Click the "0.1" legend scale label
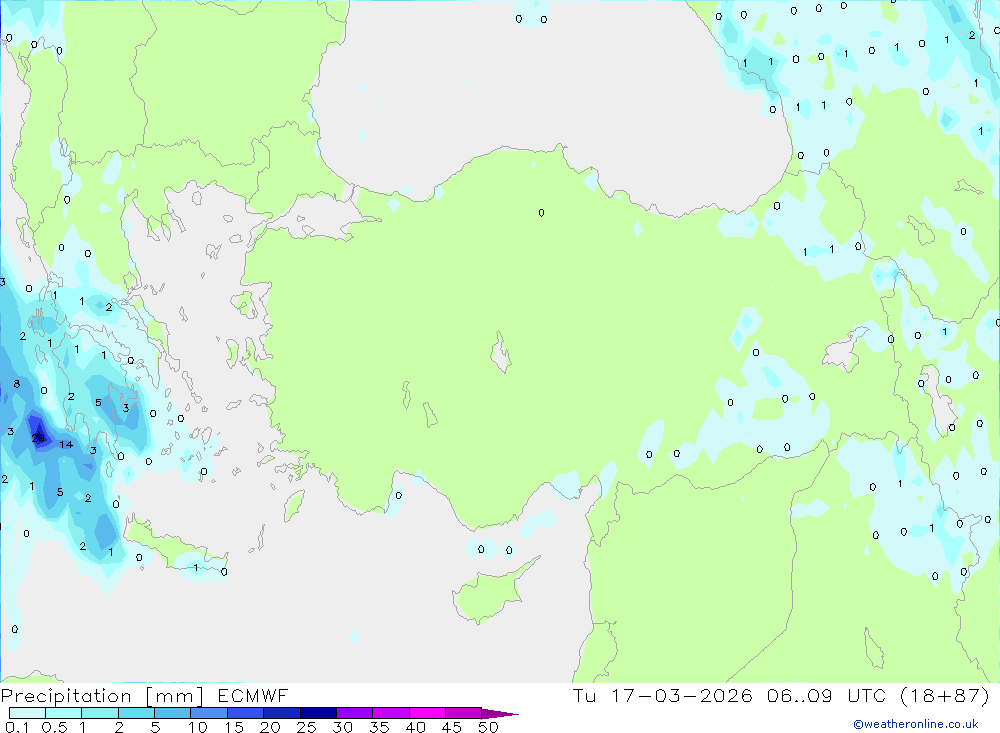The height and width of the screenshot is (733, 1000). click(17, 727)
